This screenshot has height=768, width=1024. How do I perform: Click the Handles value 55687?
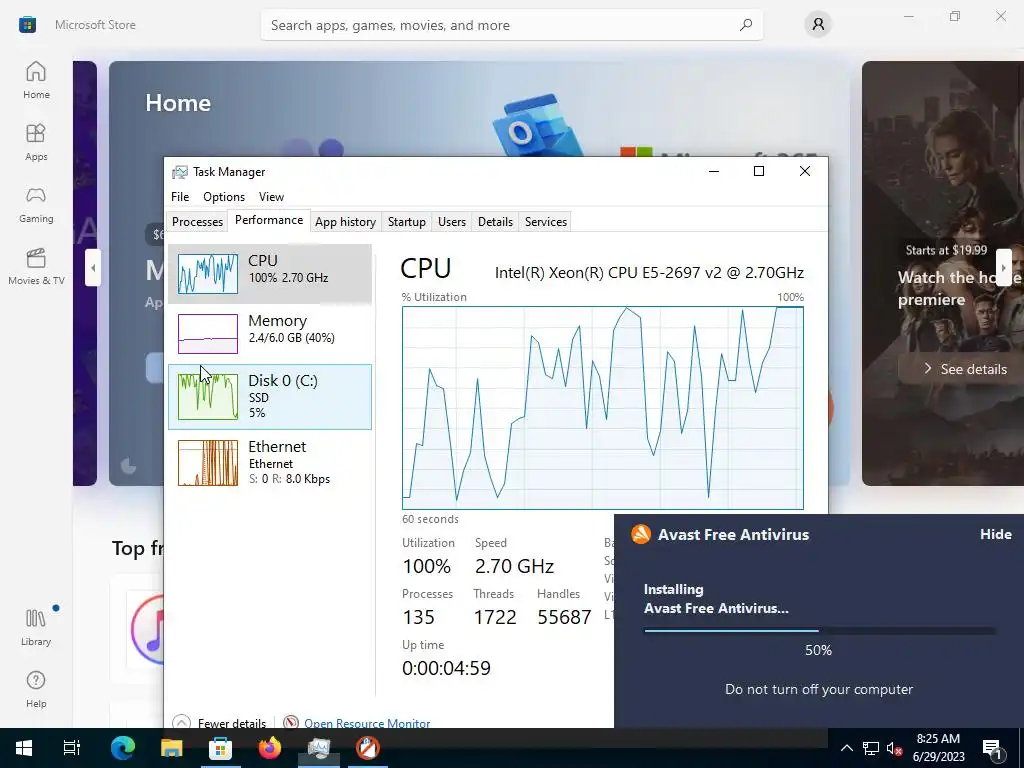[564, 616]
